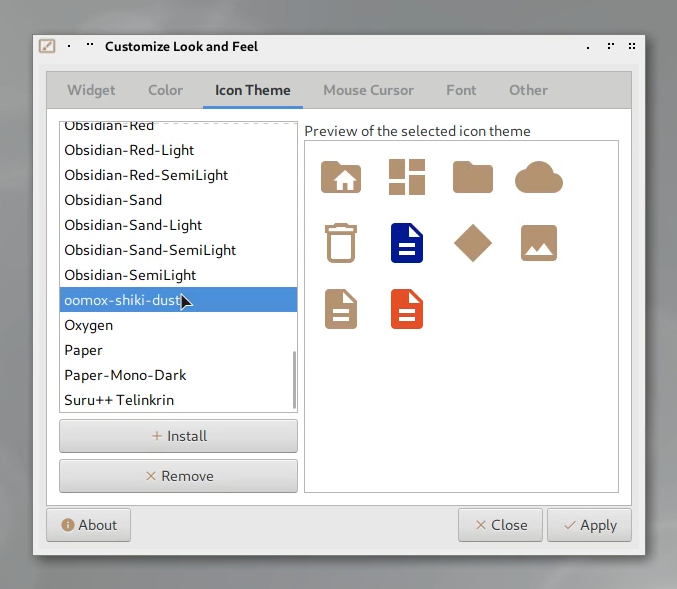Click the partially visible Obsidian-Red row
Viewport: 677px width, 589px height.
(178, 128)
